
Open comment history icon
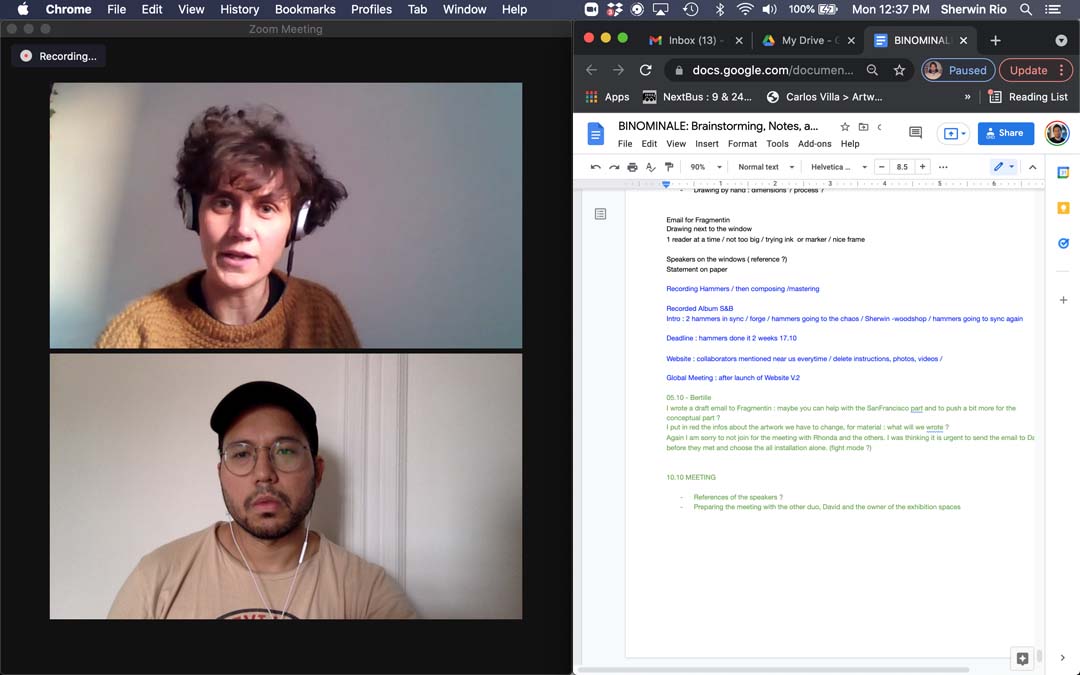915,133
